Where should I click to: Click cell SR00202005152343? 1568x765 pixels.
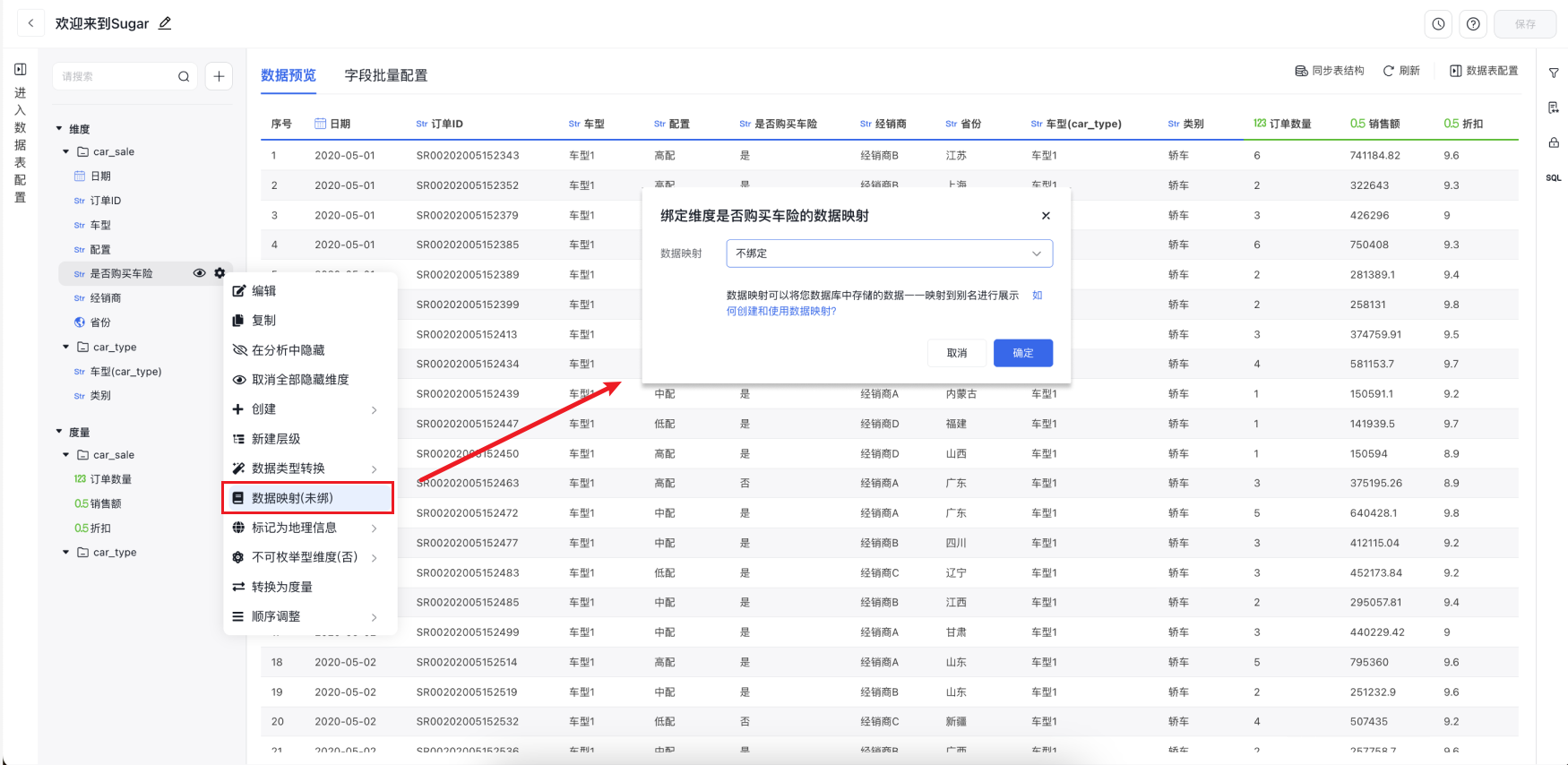pyautogui.click(x=468, y=156)
